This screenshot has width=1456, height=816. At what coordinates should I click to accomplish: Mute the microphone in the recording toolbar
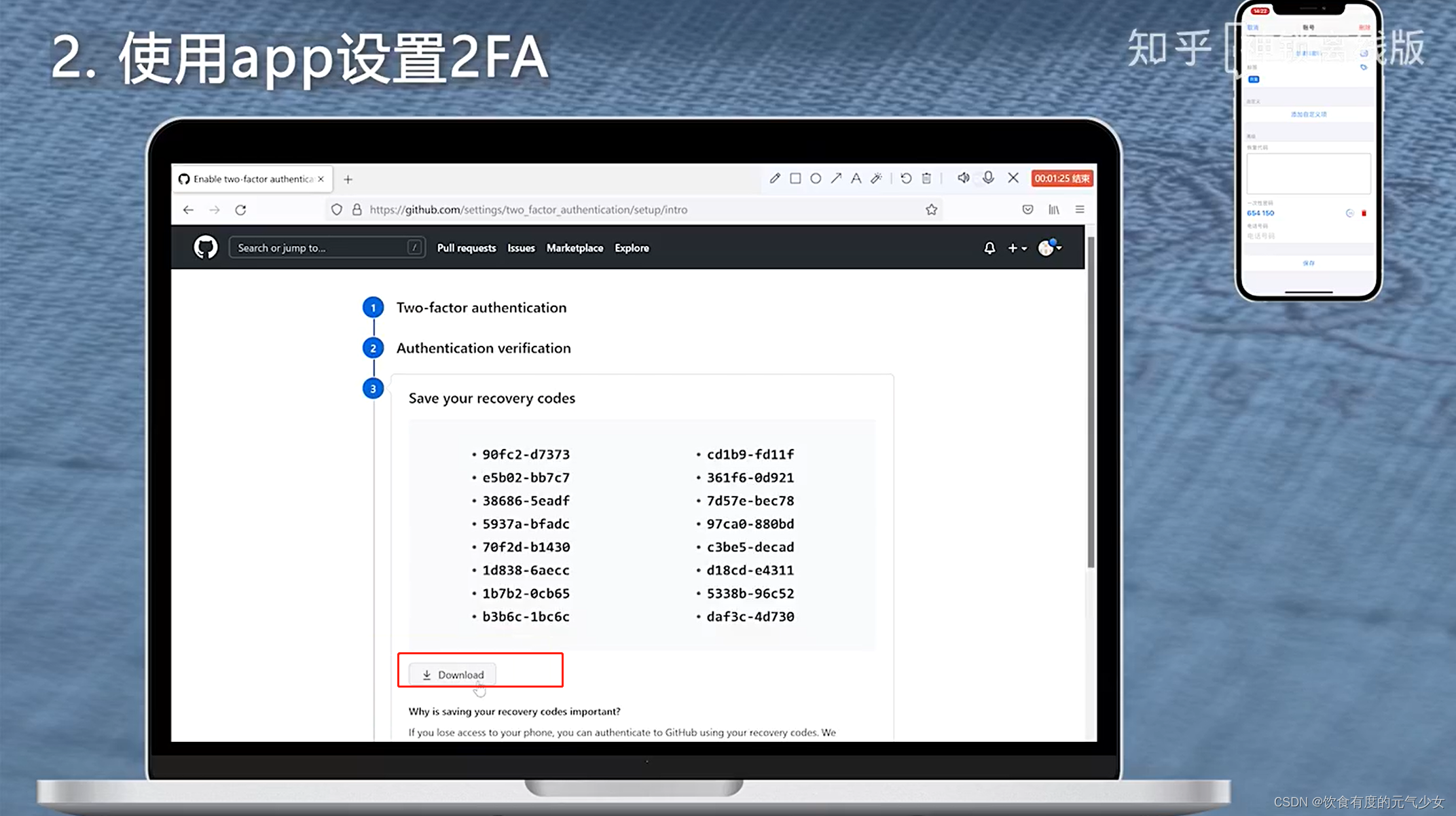click(988, 178)
